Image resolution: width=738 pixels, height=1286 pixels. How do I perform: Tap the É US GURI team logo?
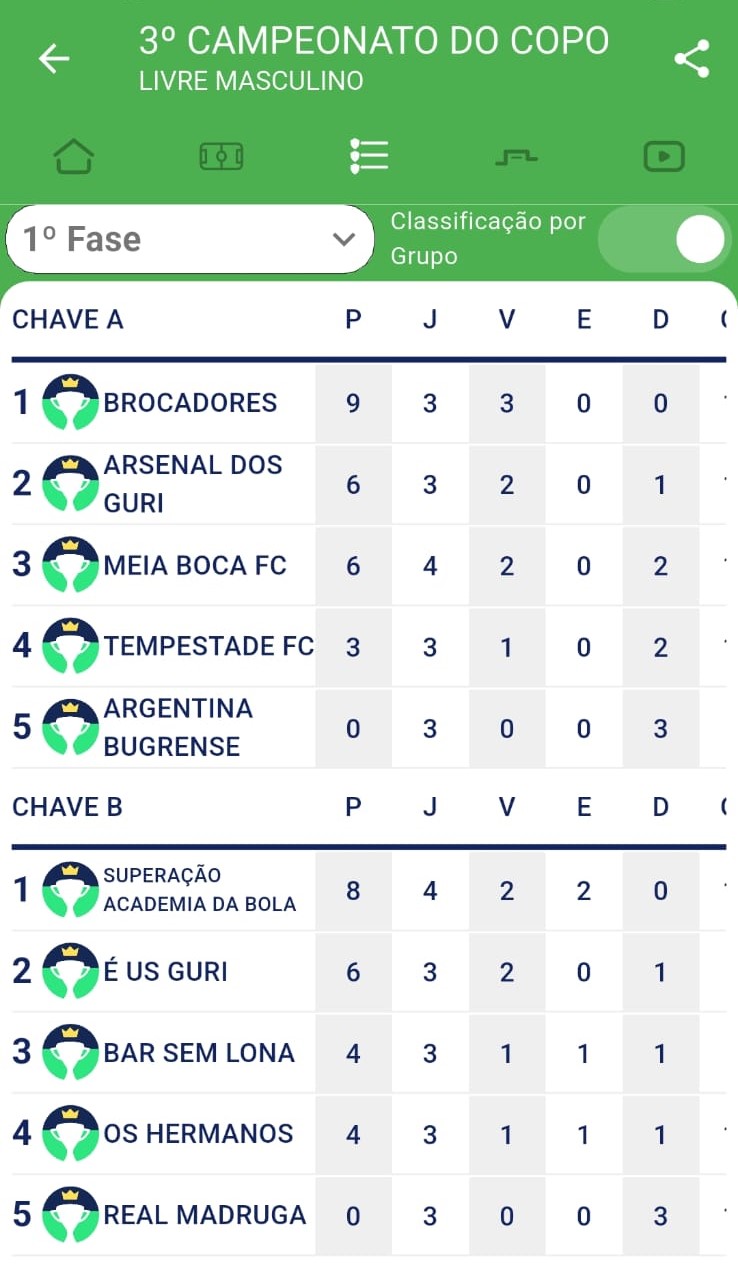pyautogui.click(x=70, y=971)
